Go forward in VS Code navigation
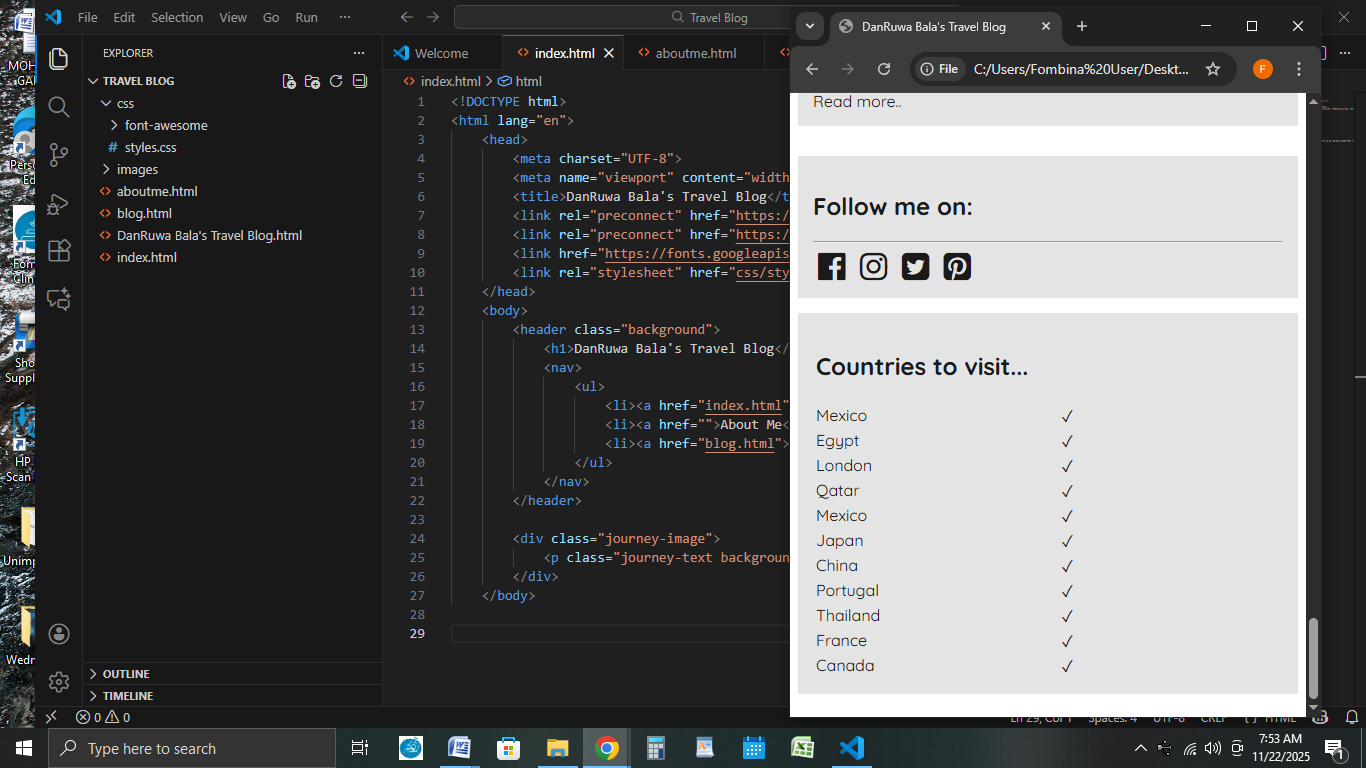 433,17
